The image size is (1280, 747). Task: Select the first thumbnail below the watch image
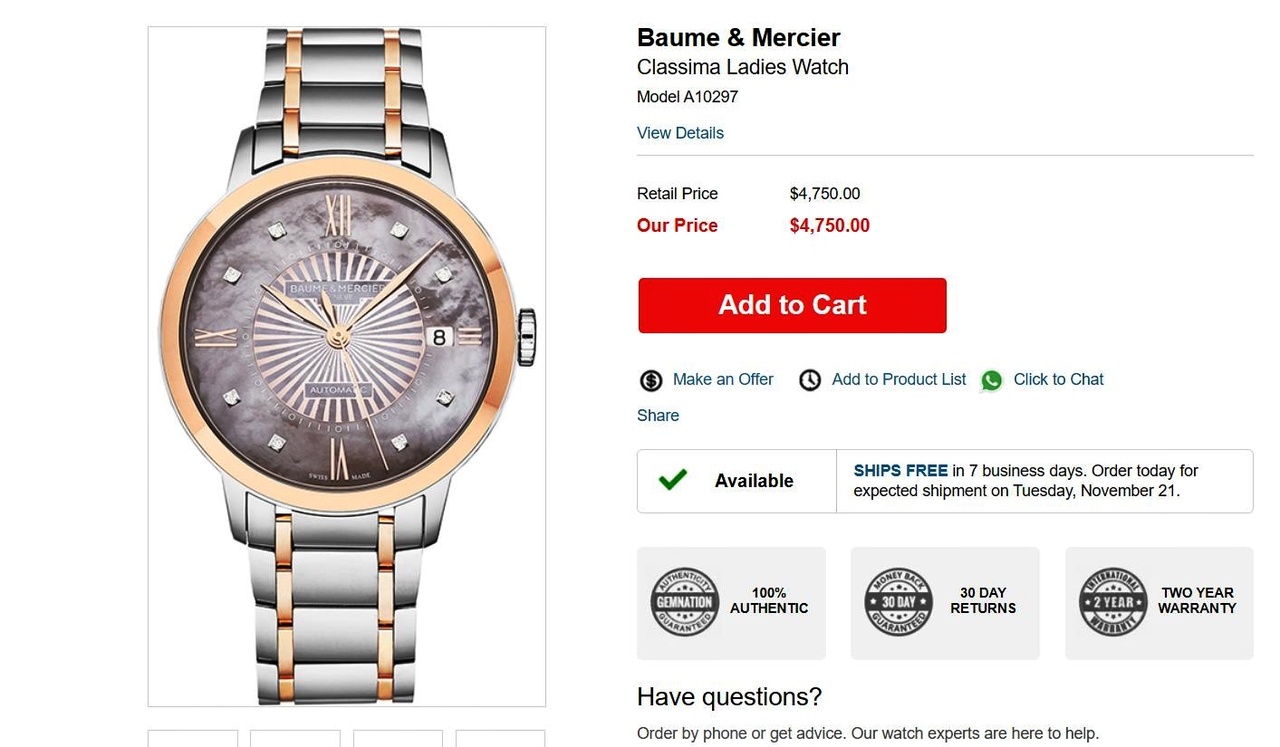tap(193, 739)
